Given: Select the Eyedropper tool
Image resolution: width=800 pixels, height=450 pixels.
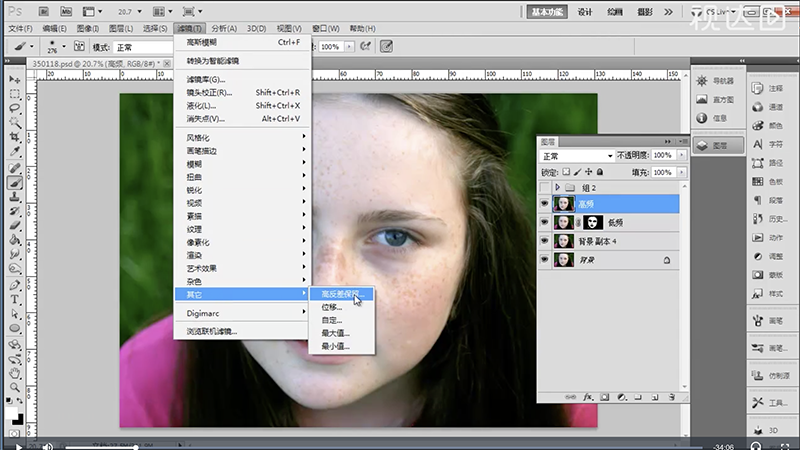Looking at the screenshot, I should 15,152.
